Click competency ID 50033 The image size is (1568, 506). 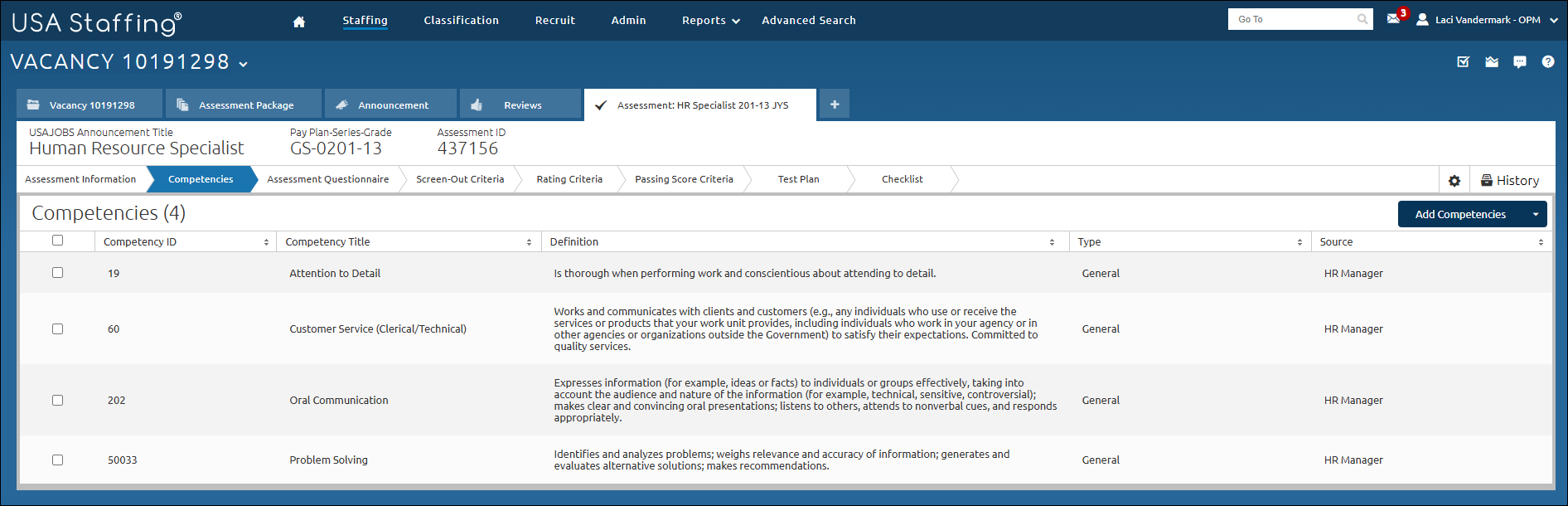(x=123, y=460)
